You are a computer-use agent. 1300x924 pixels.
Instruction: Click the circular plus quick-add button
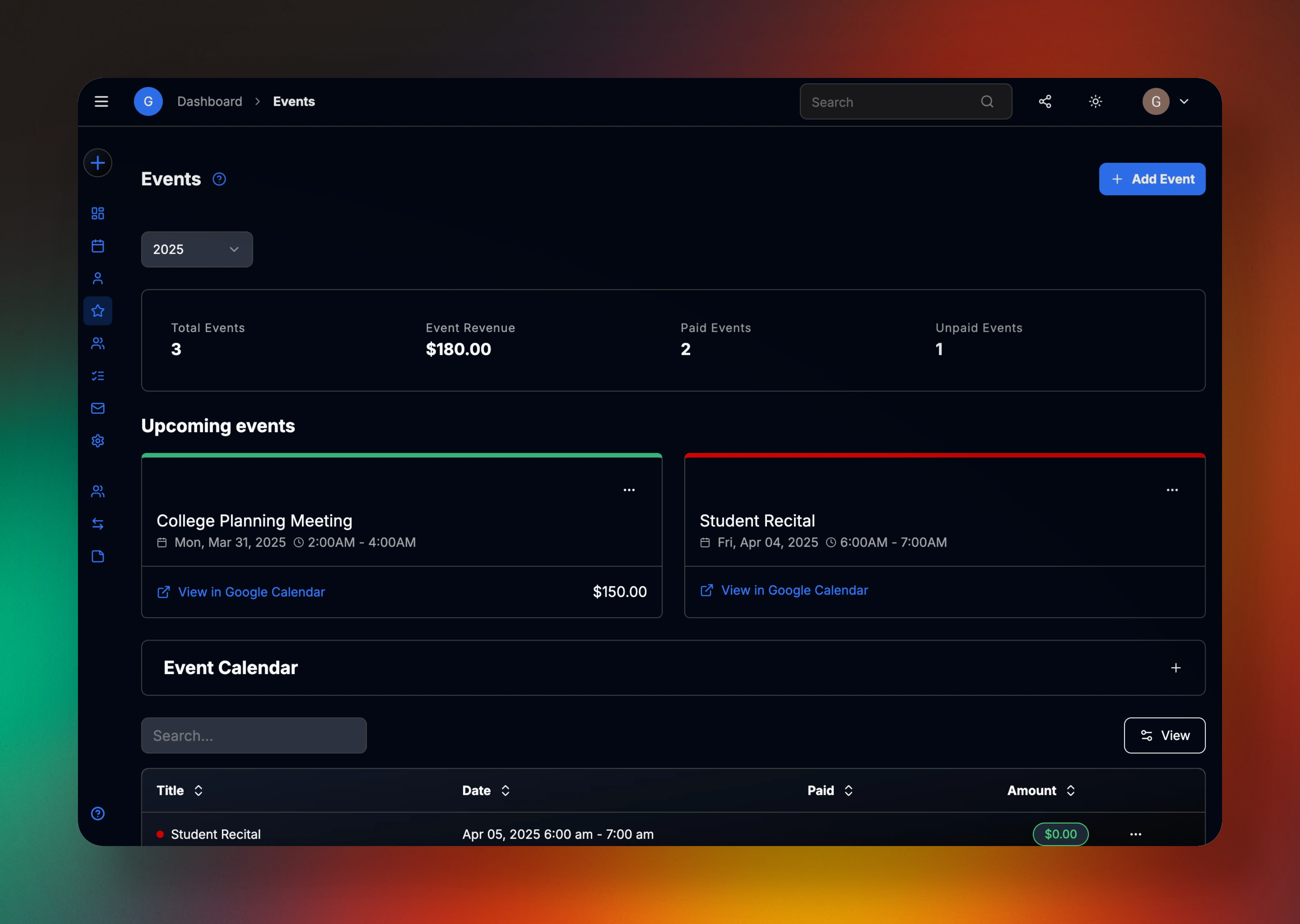tap(98, 163)
